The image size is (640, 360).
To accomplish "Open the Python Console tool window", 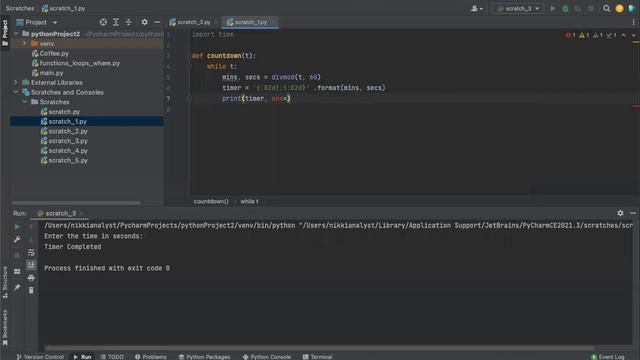I will [267, 357].
